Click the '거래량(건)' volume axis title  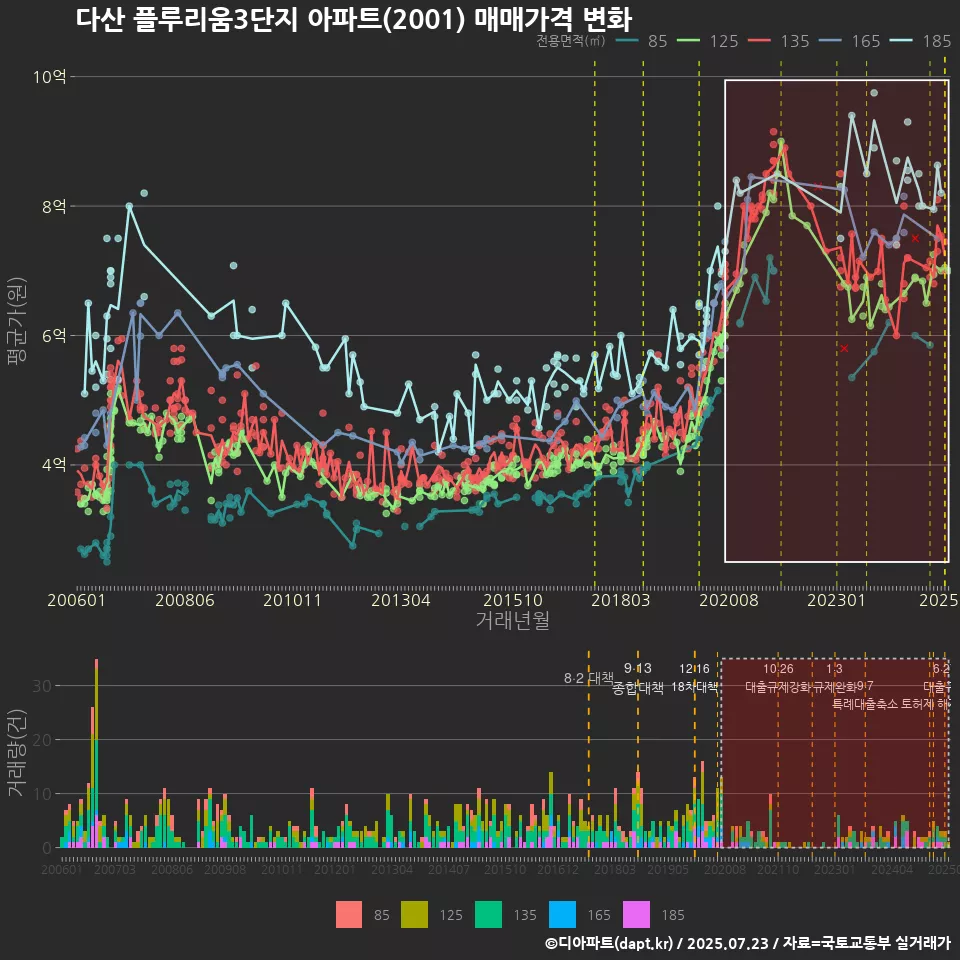tap(17, 753)
